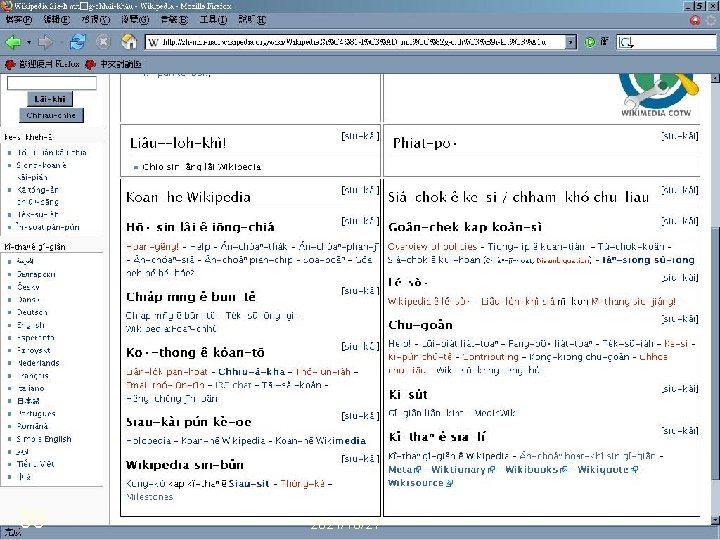Open the Contributing link under Chu-goân
Screen dimensions: 720x540
[490, 357]
